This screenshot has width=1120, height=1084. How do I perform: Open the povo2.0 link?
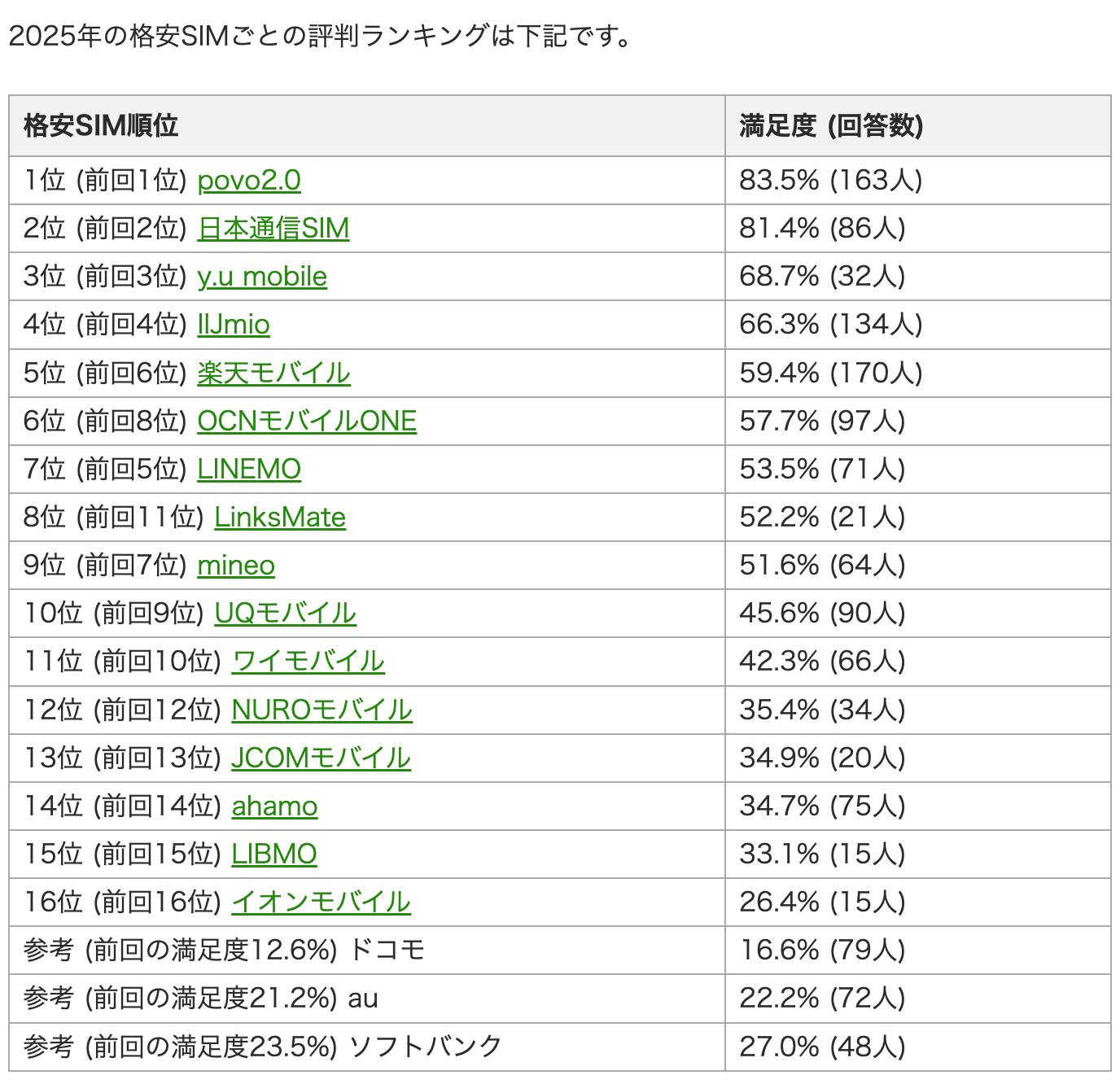(249, 180)
